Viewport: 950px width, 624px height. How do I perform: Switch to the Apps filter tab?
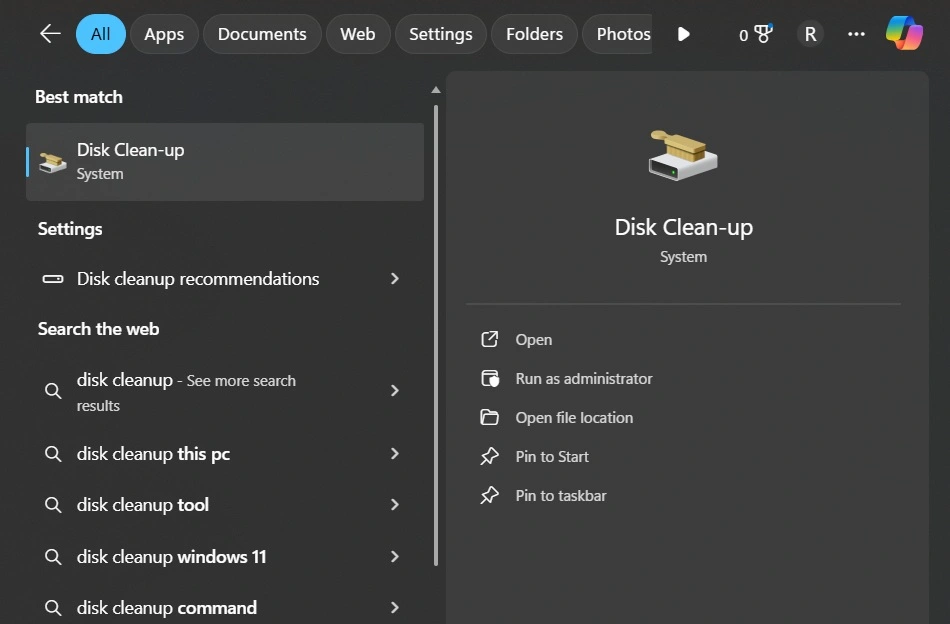[x=163, y=34]
